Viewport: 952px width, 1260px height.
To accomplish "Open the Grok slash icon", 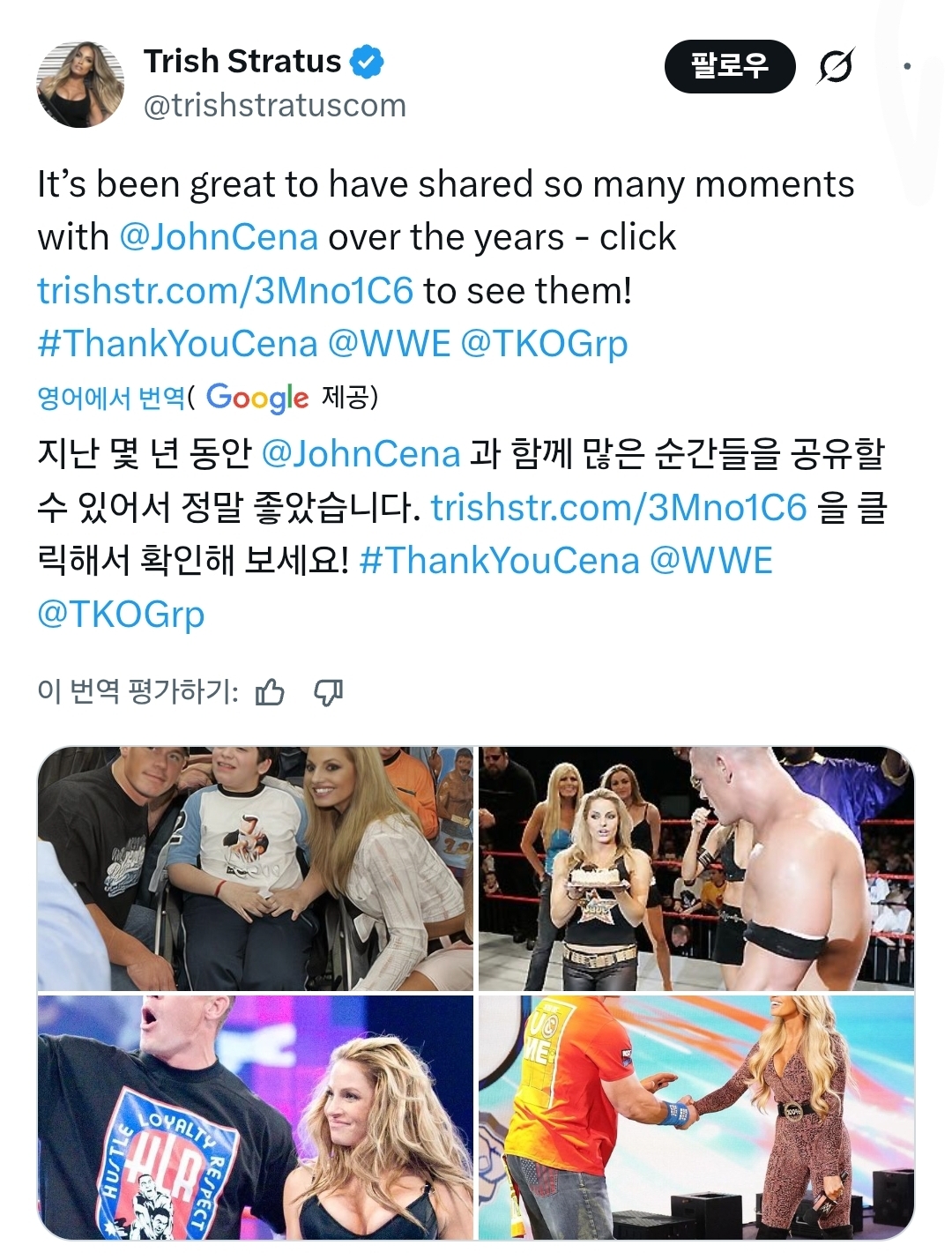I will pyautogui.click(x=836, y=66).
